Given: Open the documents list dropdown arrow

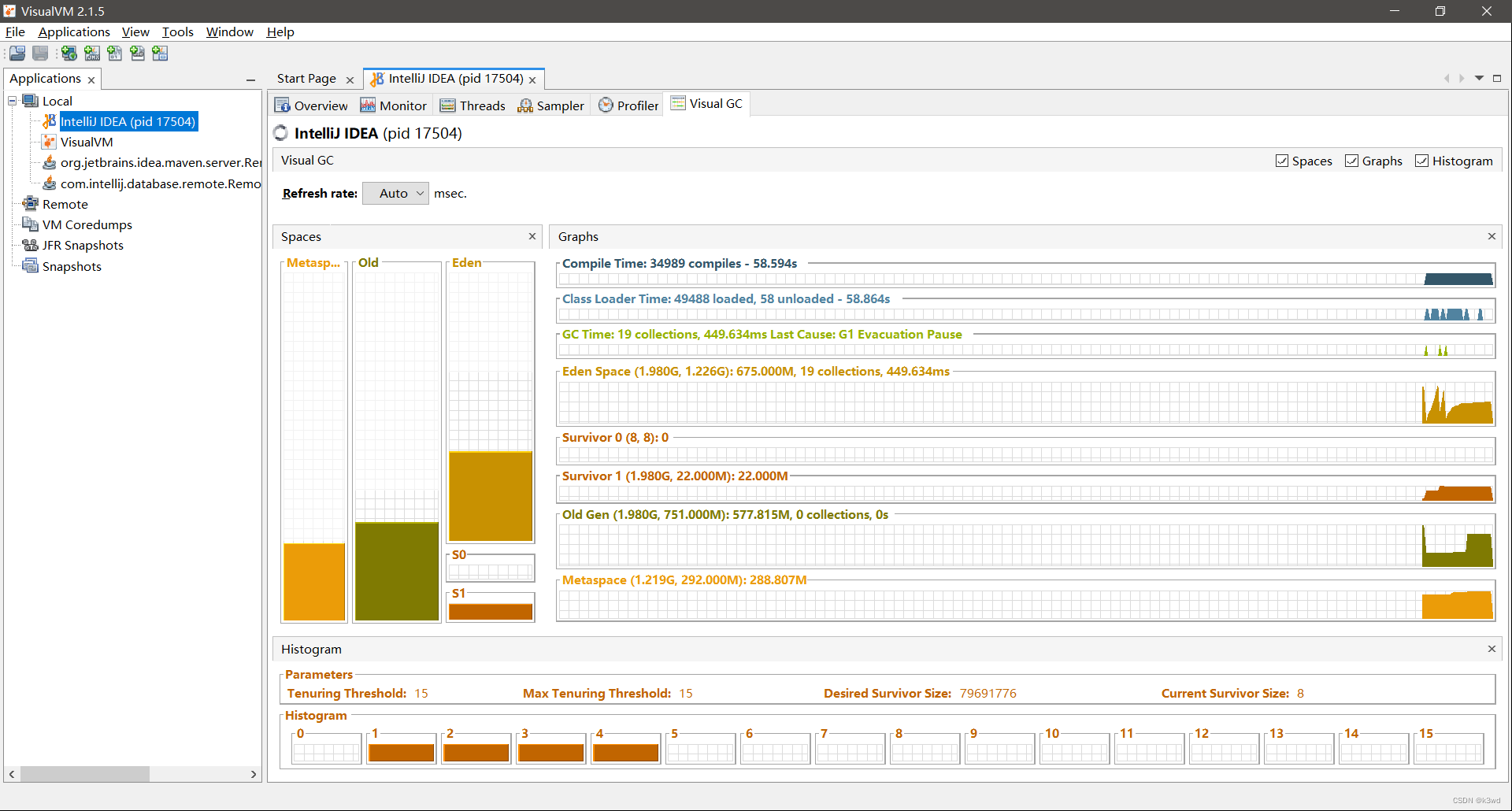Looking at the screenshot, I should (1479, 79).
